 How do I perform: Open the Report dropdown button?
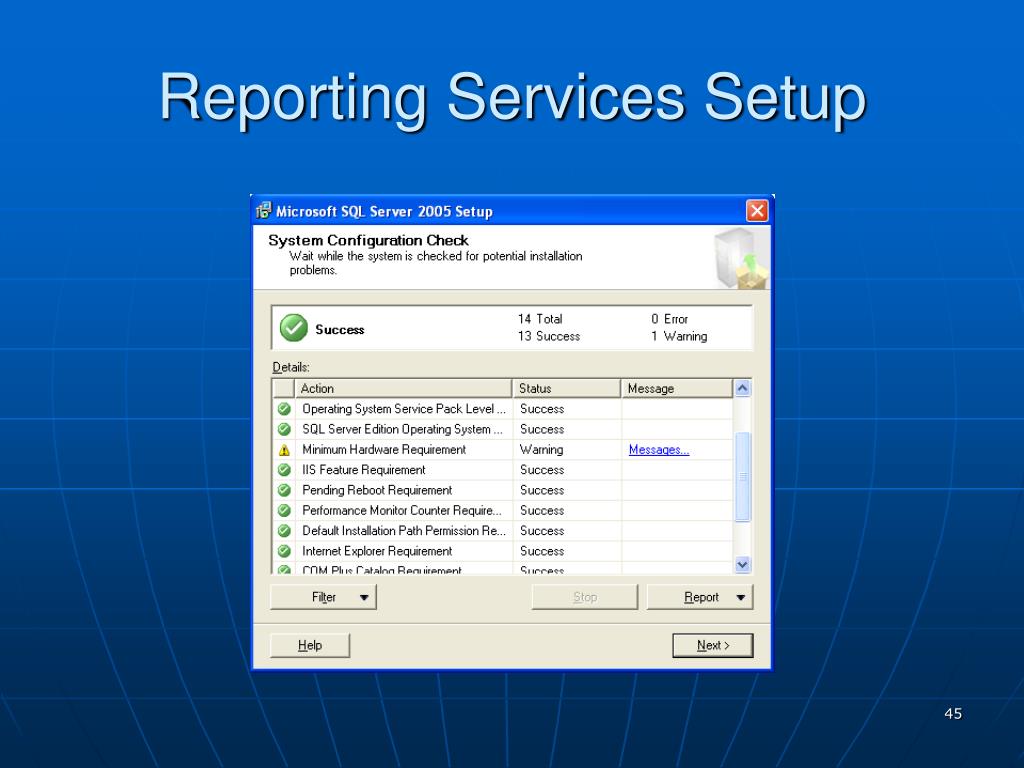[x=699, y=597]
